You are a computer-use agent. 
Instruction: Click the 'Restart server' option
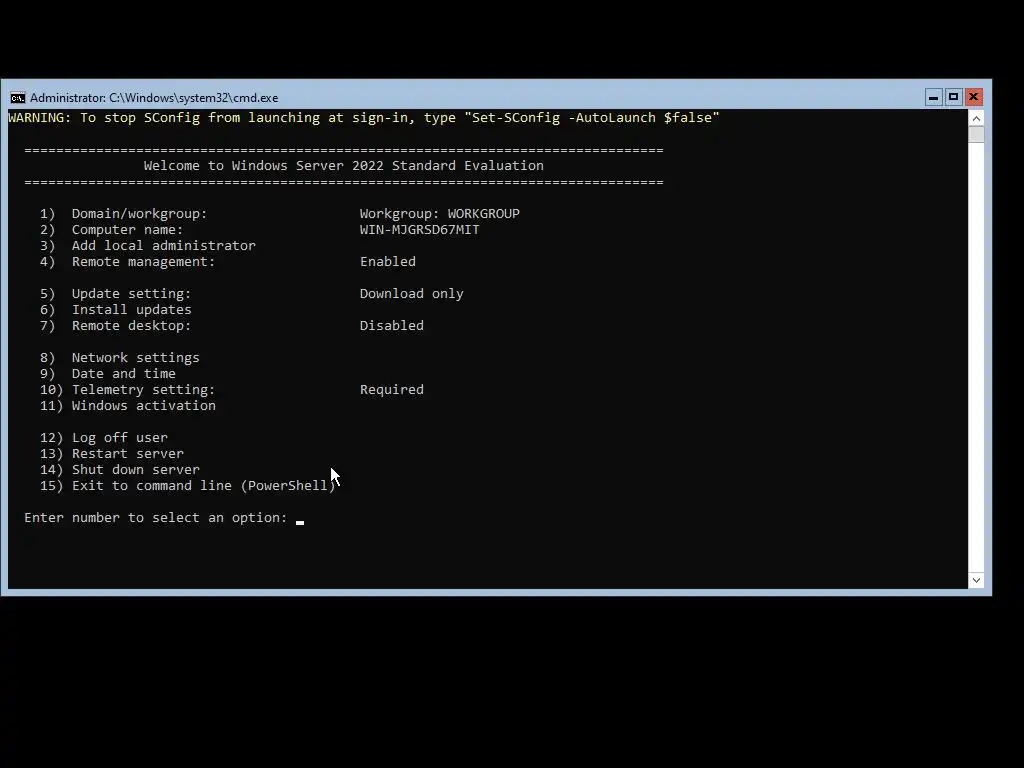point(112,454)
